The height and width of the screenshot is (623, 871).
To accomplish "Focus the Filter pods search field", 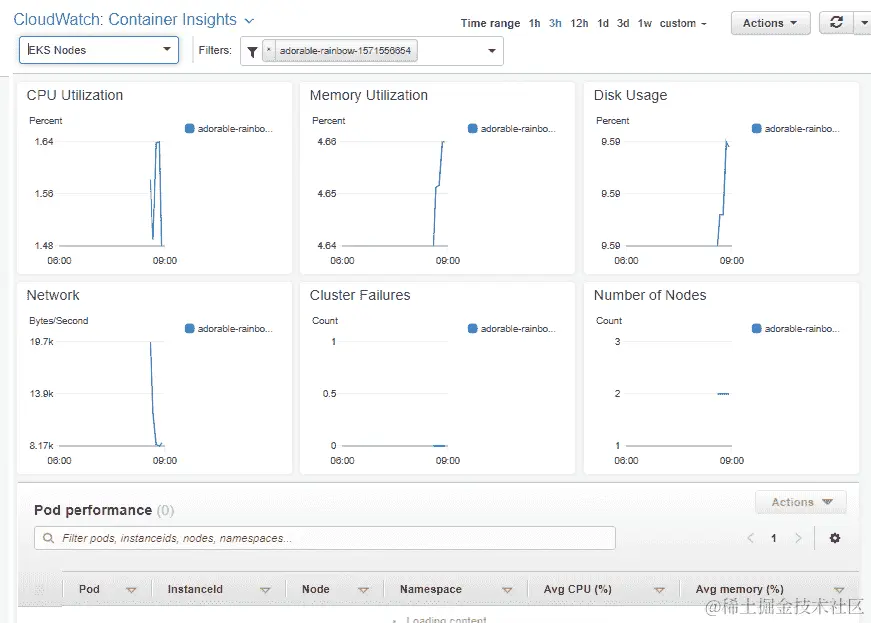I will 325,538.
